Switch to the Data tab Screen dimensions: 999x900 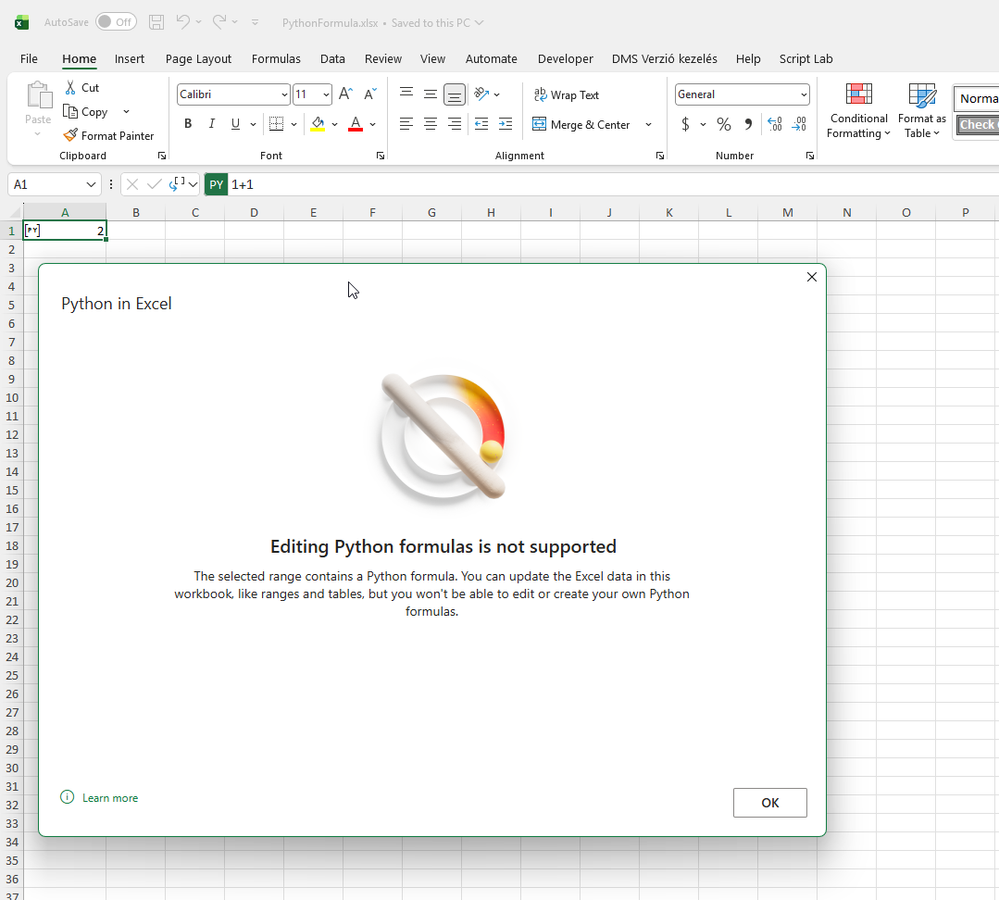click(333, 59)
